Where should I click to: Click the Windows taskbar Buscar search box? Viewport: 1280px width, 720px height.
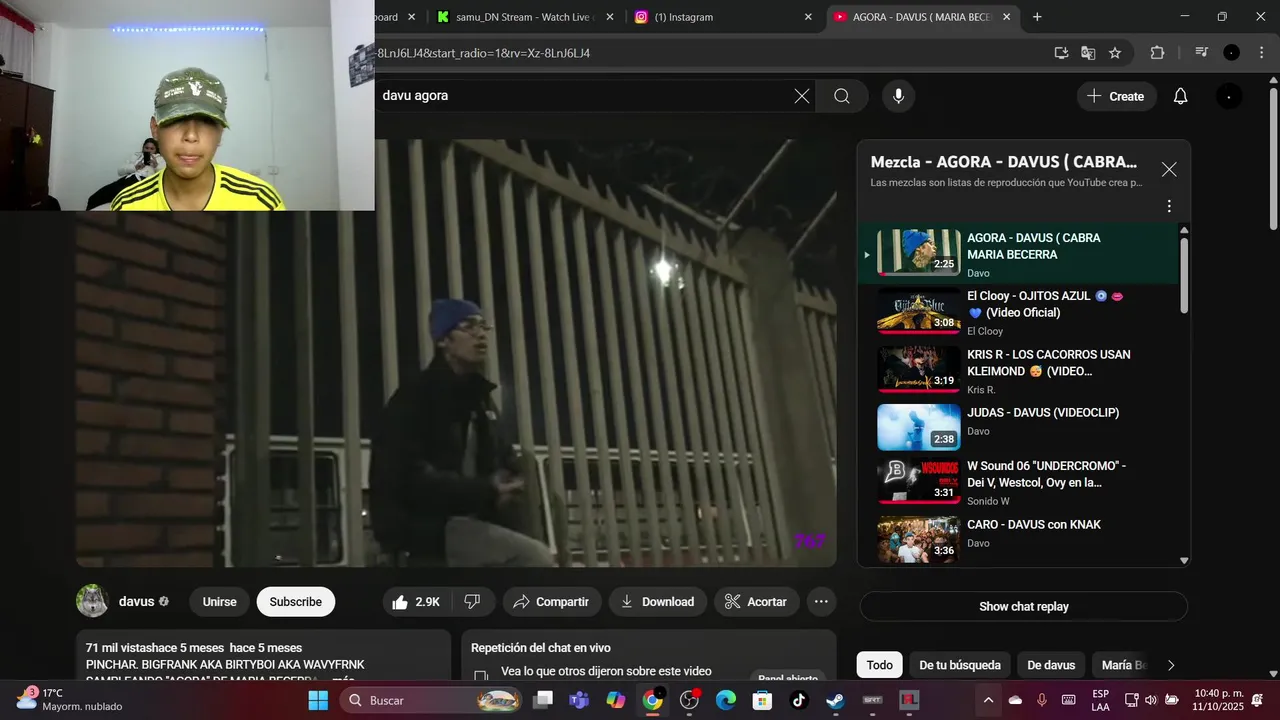[433, 700]
